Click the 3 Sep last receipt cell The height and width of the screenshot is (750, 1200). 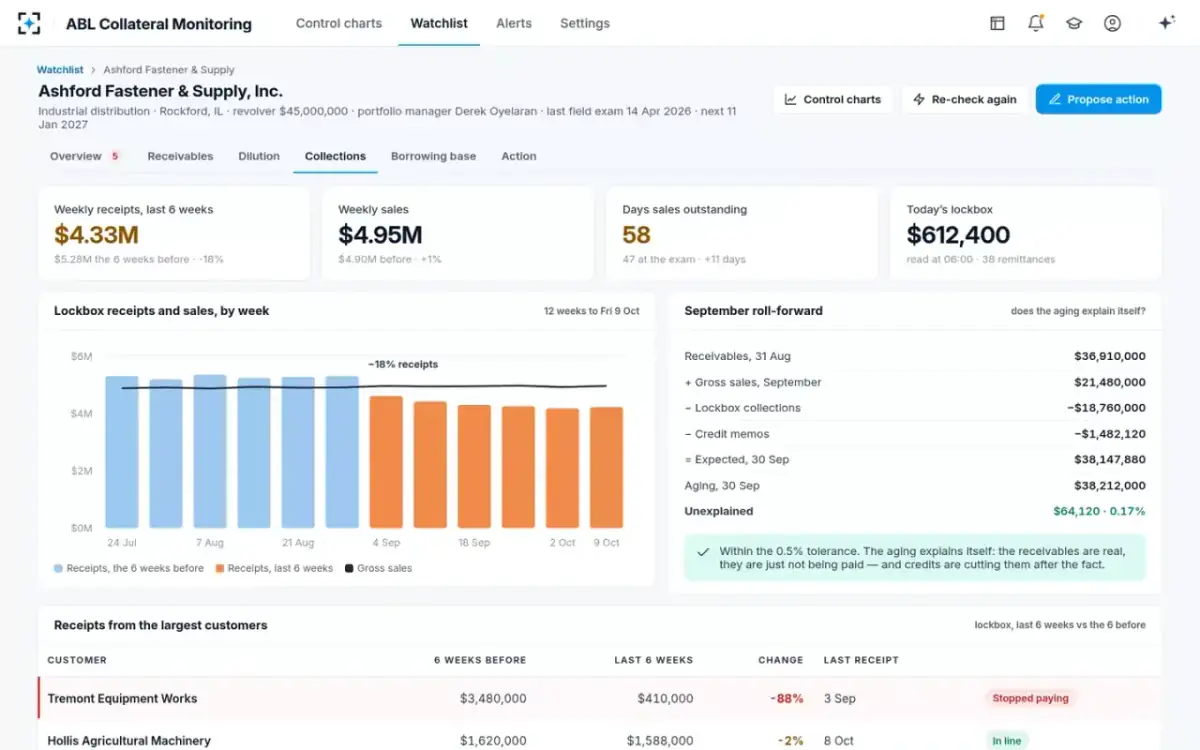[839, 698]
